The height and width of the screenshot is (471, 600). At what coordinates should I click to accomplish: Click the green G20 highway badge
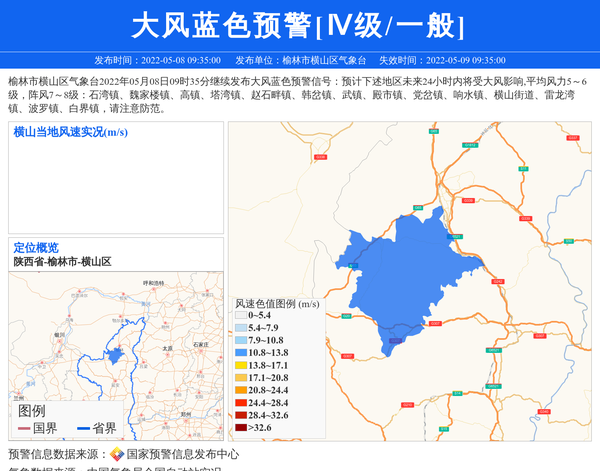pyautogui.click(x=346, y=316)
